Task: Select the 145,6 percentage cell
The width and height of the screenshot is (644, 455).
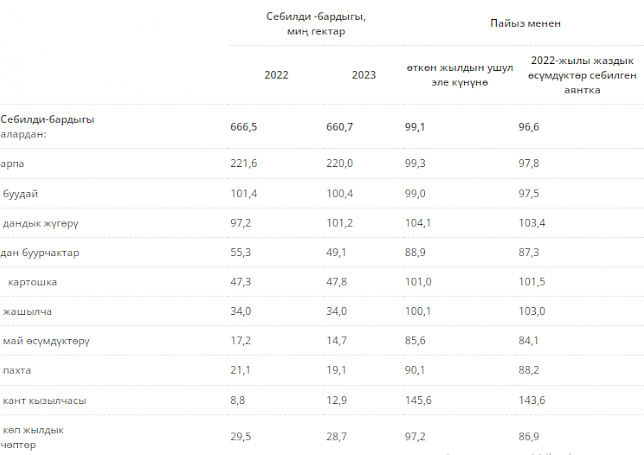Action: [x=418, y=400]
